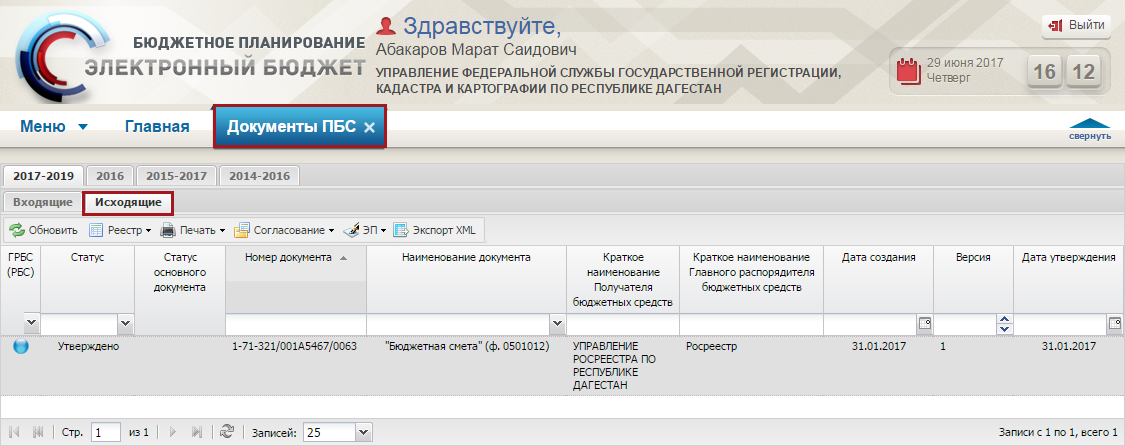Click the pager refresh icon
The height and width of the screenshot is (446, 1125).
[x=227, y=432]
